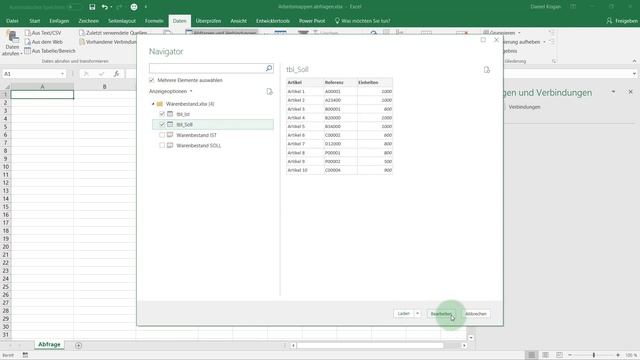
Task: Open the Verbindungen tab in the side pane
Action: coord(524,107)
